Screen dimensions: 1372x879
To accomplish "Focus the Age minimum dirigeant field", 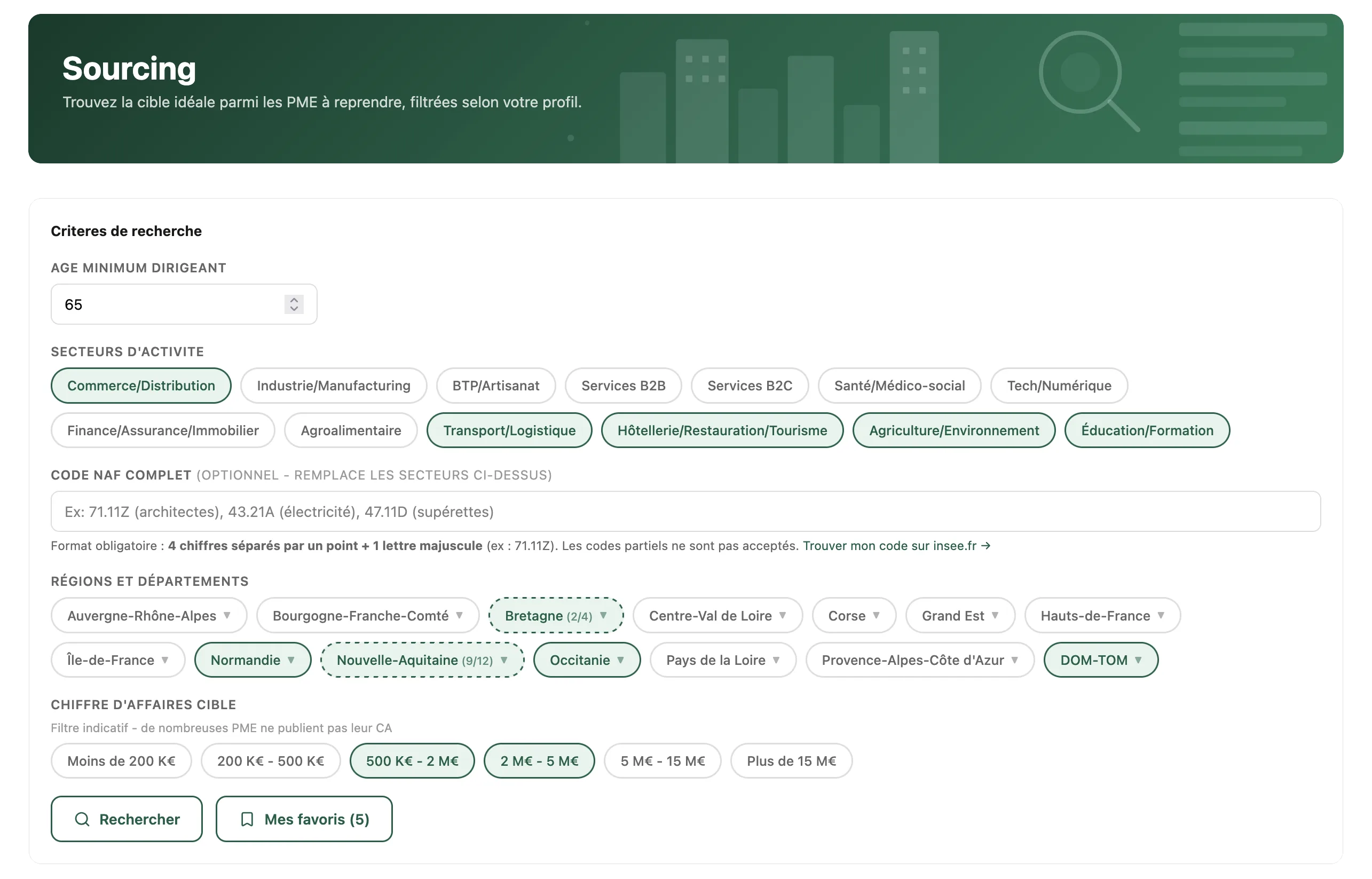I will (x=184, y=304).
